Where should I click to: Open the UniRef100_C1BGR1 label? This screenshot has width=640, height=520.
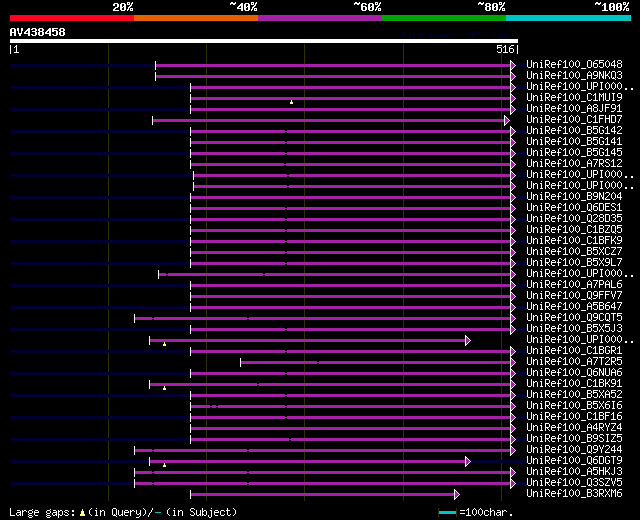[x=574, y=351]
